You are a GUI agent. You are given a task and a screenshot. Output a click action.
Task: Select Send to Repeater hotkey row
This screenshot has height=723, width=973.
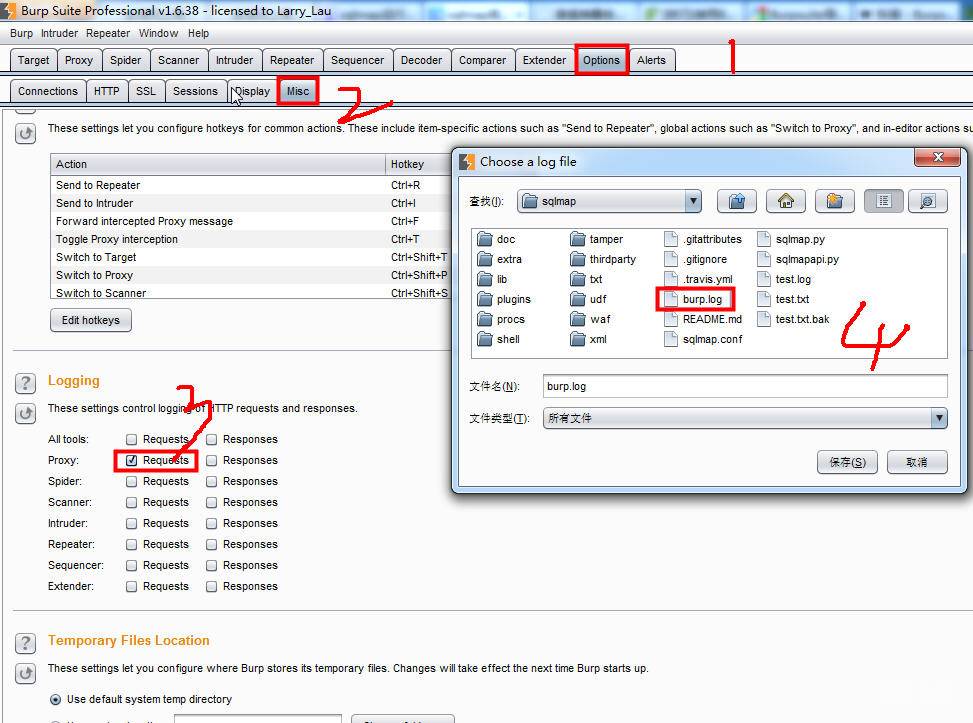[250, 185]
